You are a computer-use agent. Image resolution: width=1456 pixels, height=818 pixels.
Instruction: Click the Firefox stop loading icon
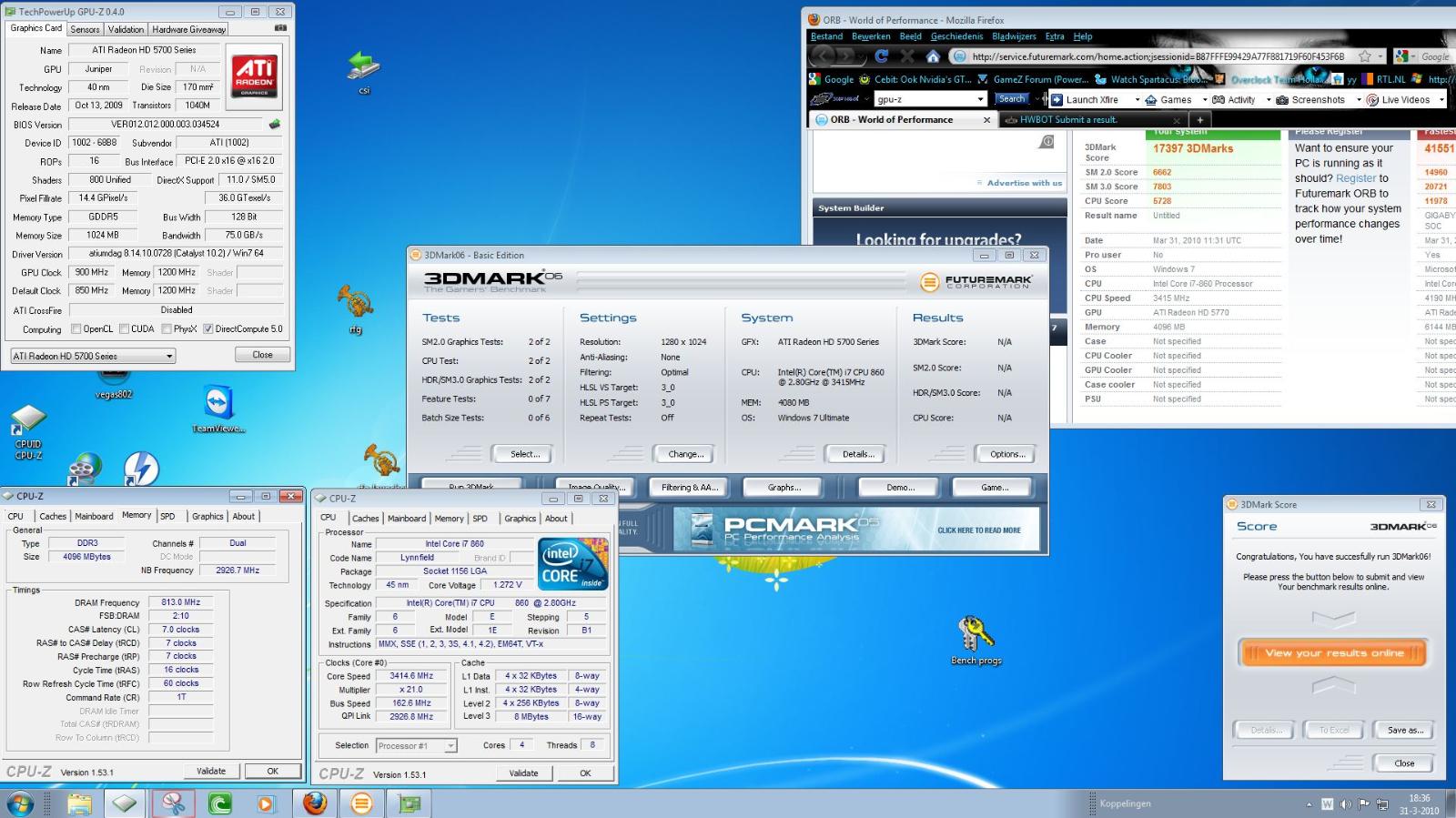[x=907, y=56]
